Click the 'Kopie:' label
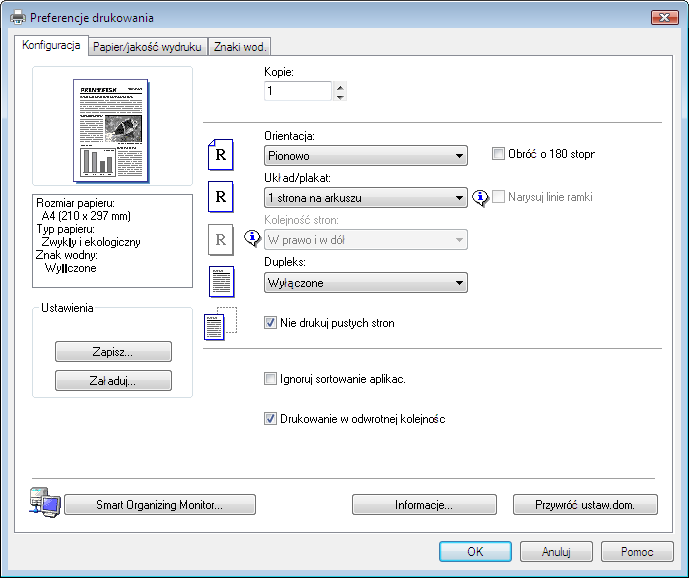 [x=279, y=72]
